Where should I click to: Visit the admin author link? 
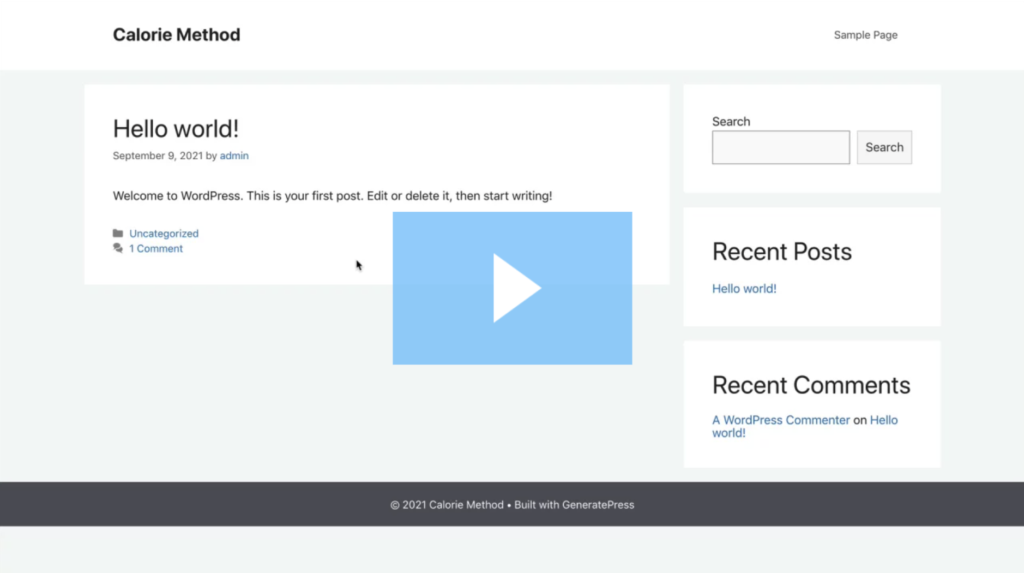pos(234,156)
